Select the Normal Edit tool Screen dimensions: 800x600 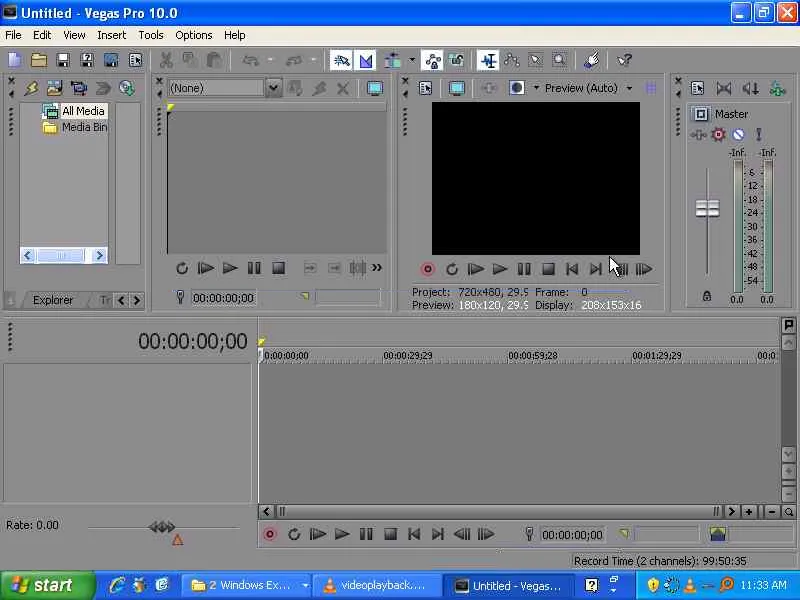[488, 60]
